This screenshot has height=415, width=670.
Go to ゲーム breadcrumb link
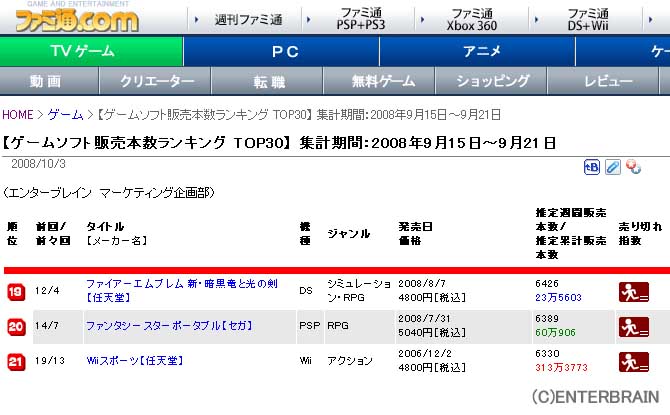point(65,115)
